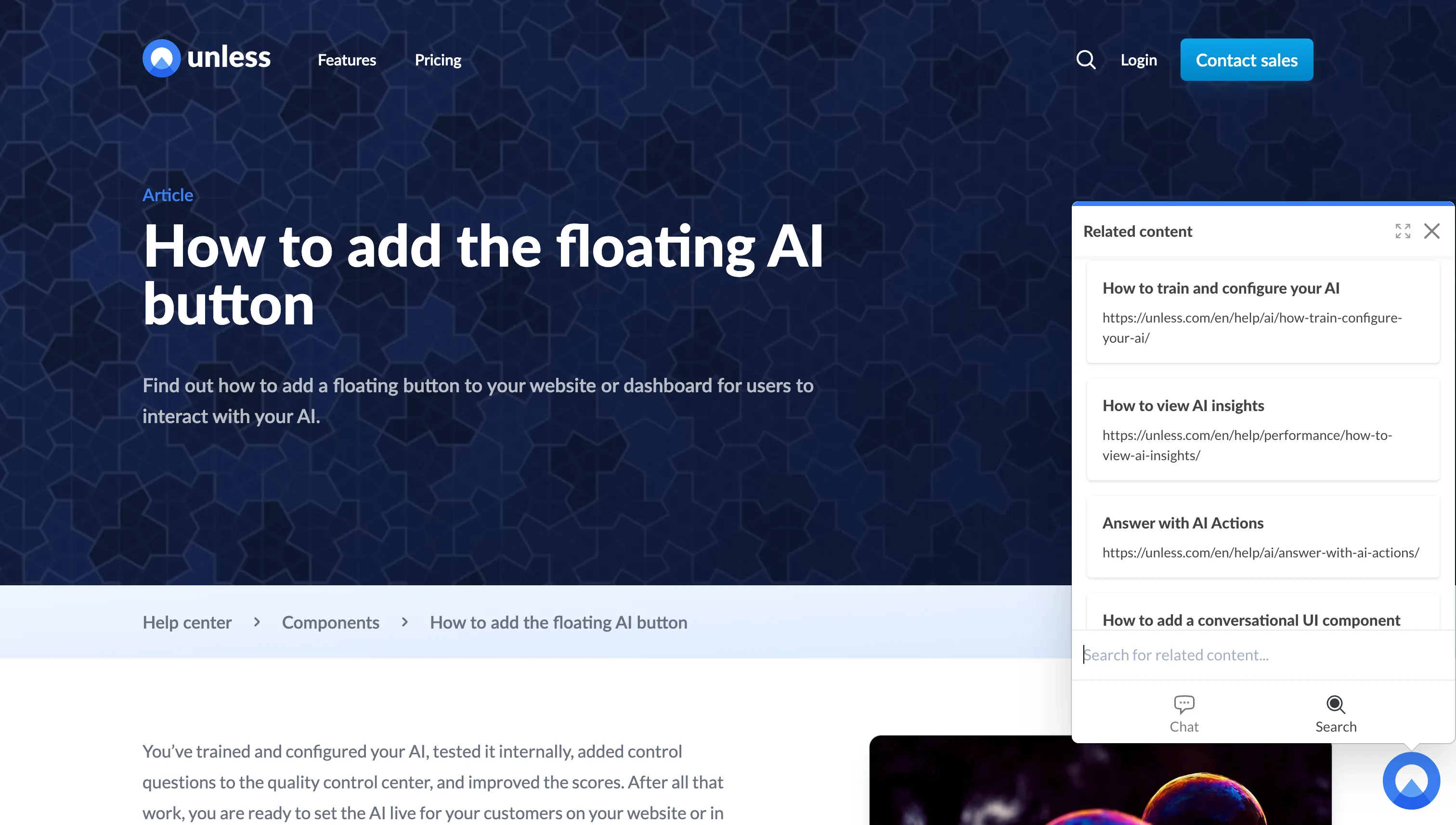This screenshot has width=1456, height=825.
Task: Click the Unless logo in header
Action: pos(206,58)
